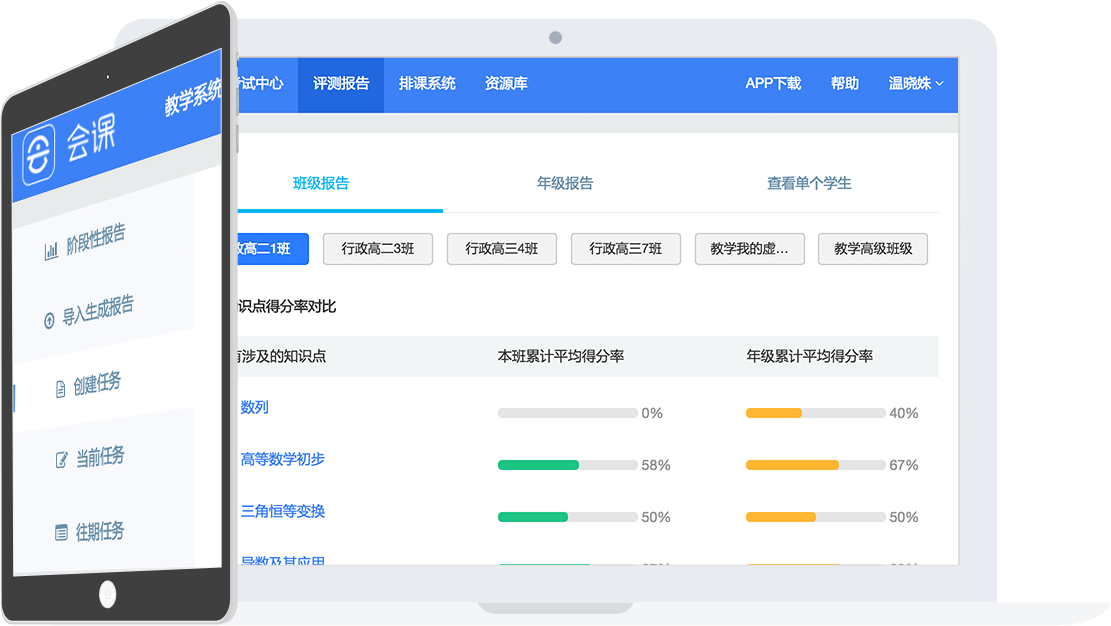Open 导入生成报告 in the tablet sidebar
The image size is (1111, 626).
98,311
